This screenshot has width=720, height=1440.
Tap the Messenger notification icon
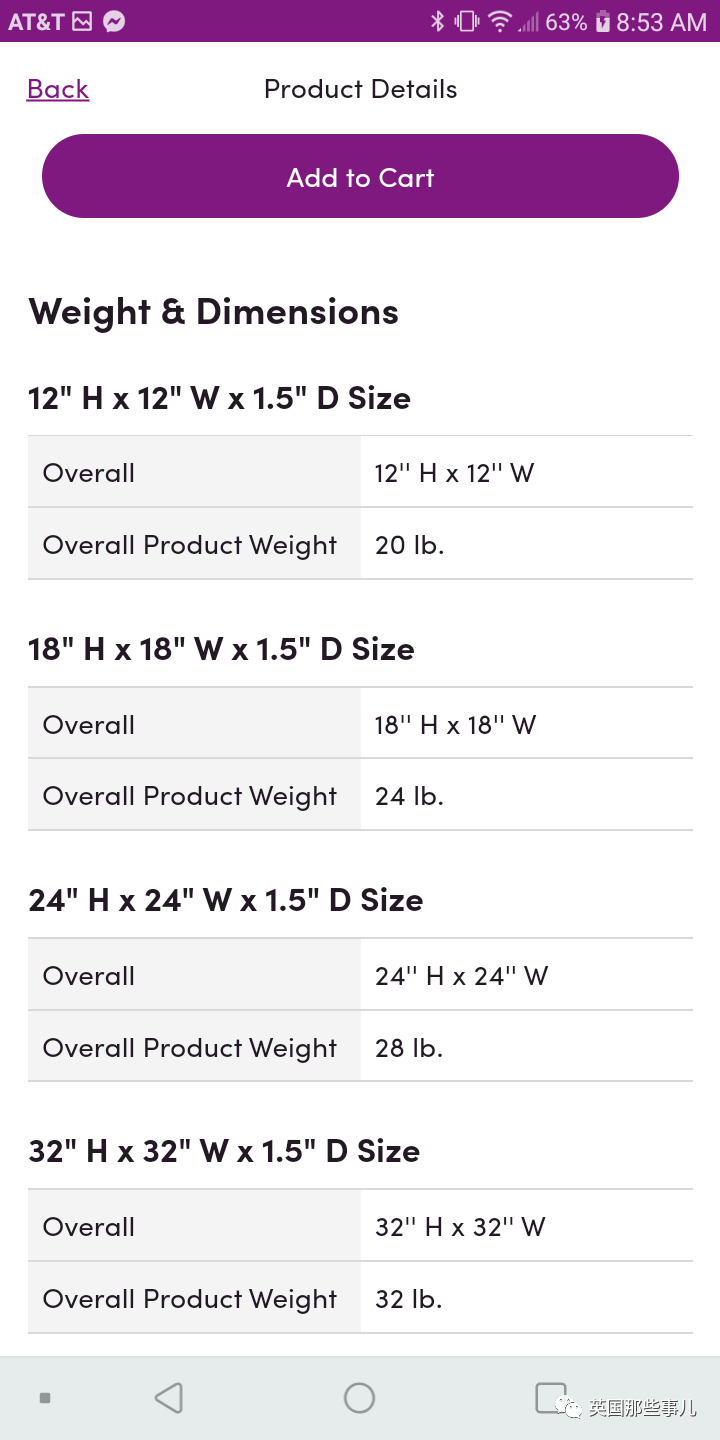114,21
